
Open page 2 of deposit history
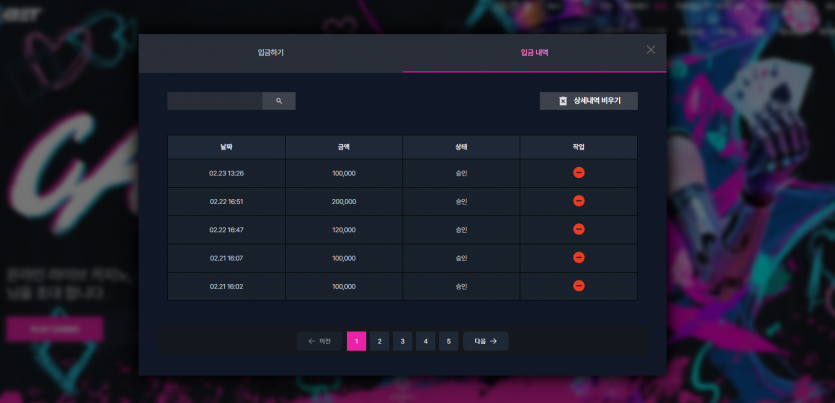(380, 341)
